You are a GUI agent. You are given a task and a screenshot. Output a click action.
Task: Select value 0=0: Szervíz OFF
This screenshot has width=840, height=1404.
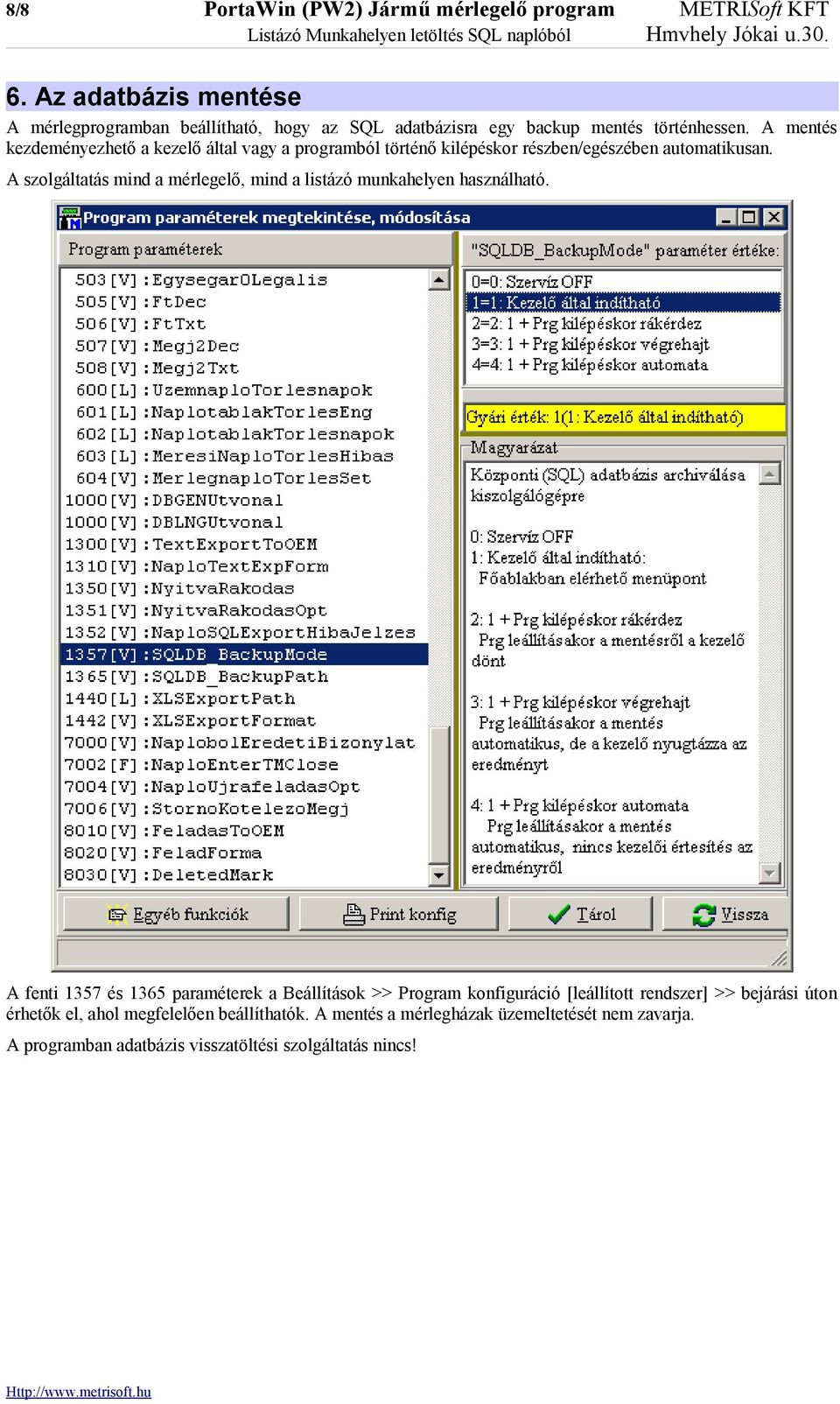[x=623, y=282]
